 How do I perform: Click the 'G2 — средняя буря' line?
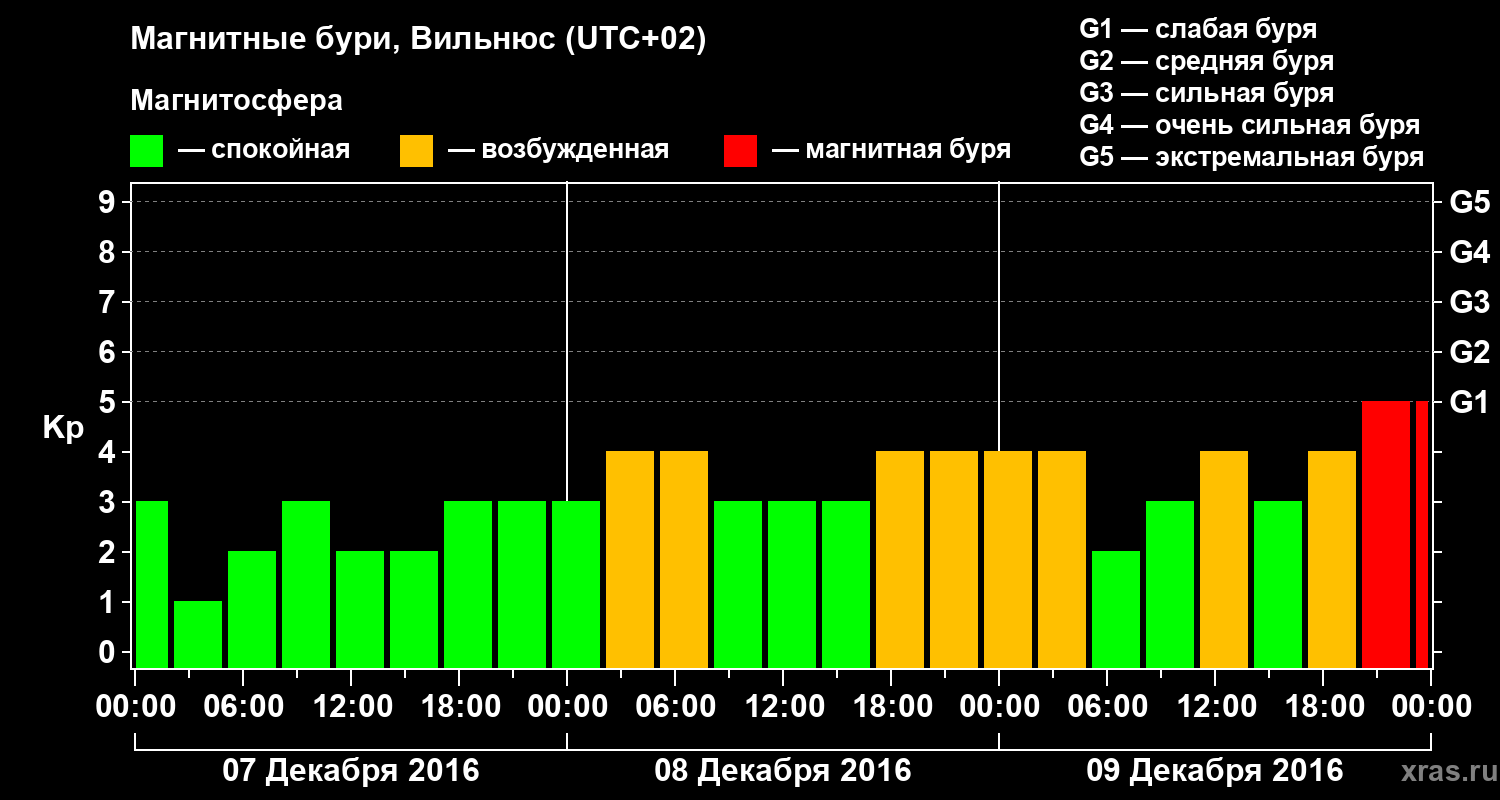point(1207,61)
